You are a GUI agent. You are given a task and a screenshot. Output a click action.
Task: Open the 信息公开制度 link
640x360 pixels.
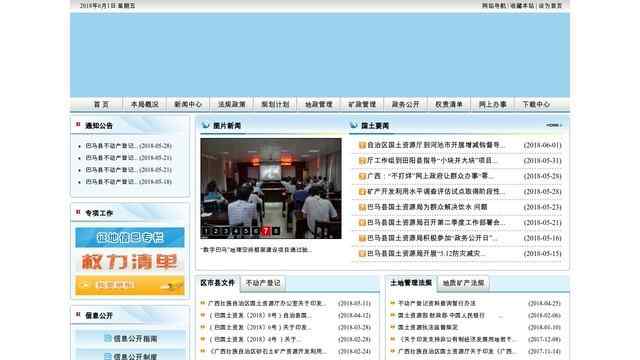(135, 356)
